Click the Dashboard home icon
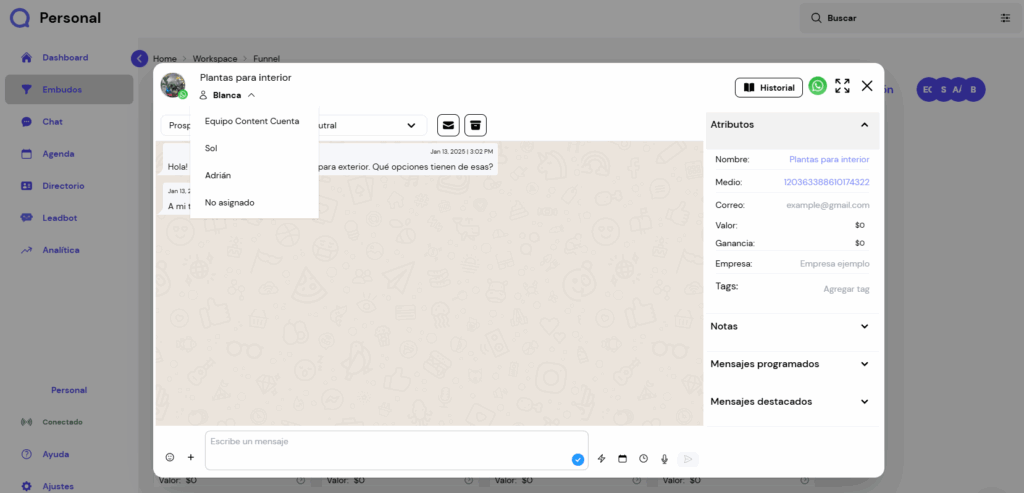 pos(26,57)
